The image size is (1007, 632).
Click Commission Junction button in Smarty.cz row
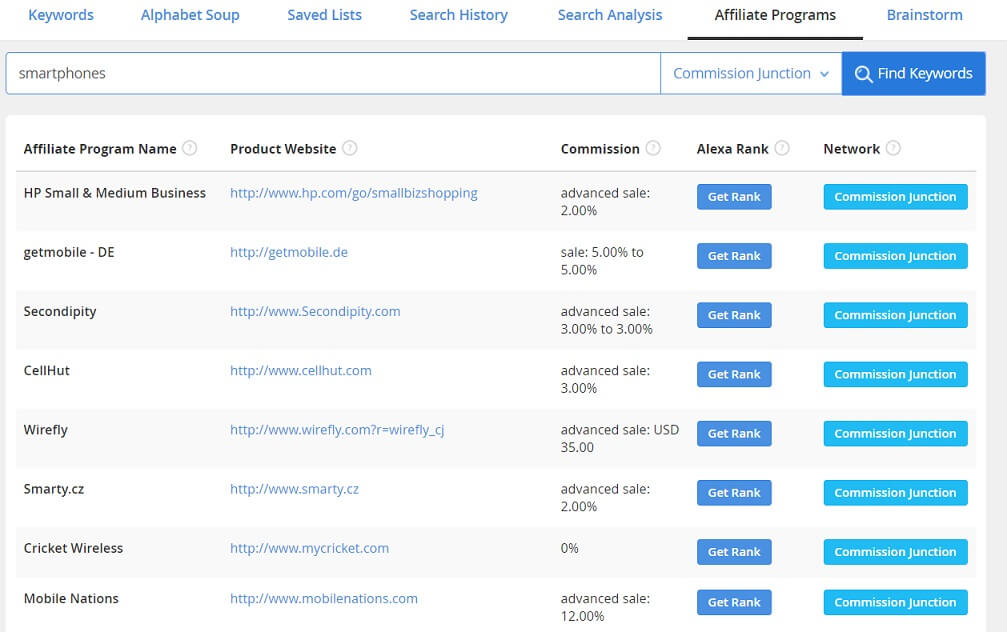tap(895, 493)
